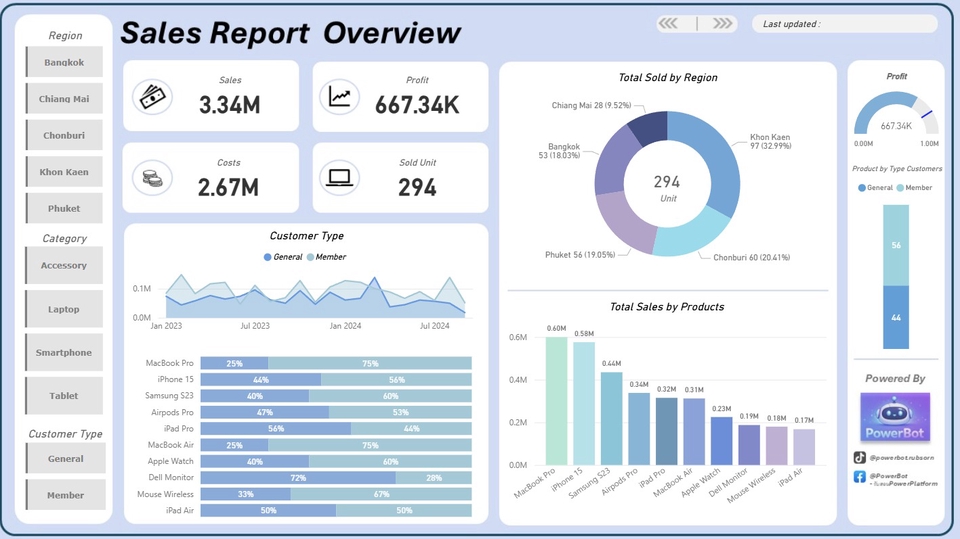This screenshot has width=960, height=539.
Task: Click the Samsung S23 0.44M sales bar
Action: click(612, 418)
